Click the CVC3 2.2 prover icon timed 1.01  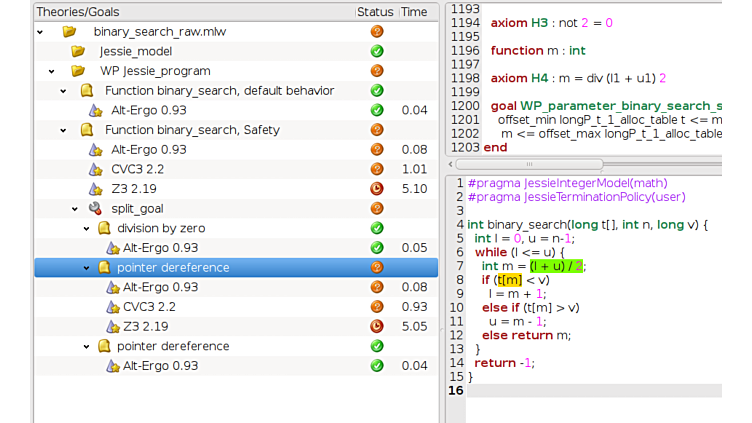point(96,169)
